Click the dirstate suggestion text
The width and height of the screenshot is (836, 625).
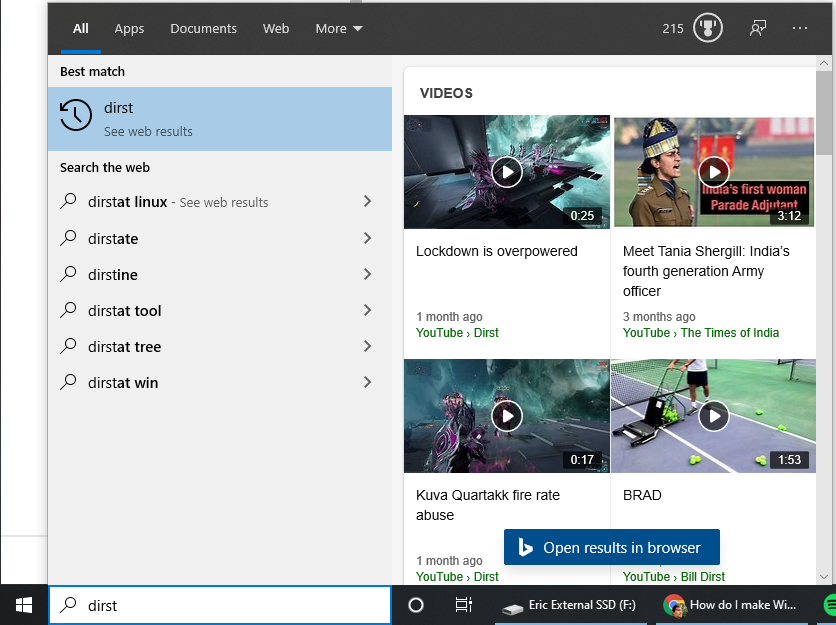pos(113,238)
